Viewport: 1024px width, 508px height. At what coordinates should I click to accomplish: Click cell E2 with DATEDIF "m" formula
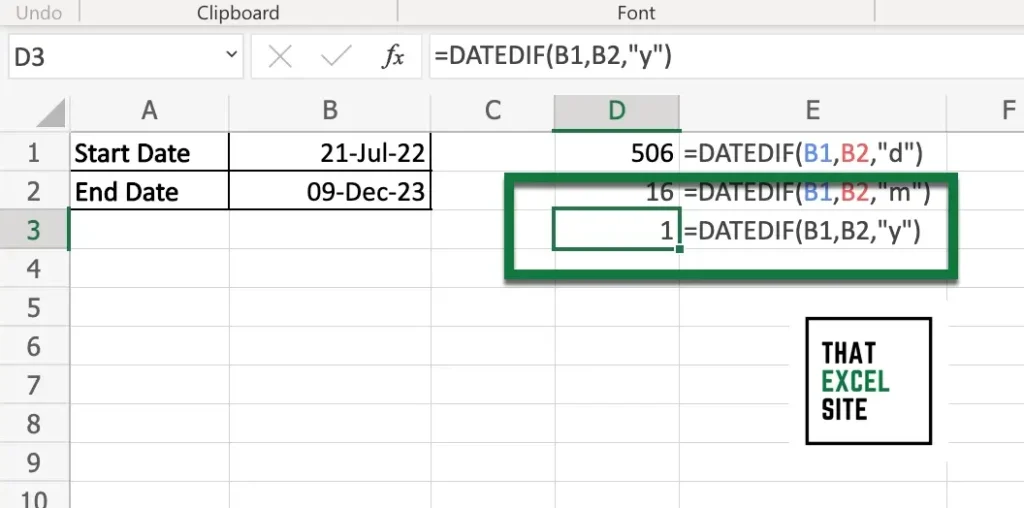[x=812, y=191]
